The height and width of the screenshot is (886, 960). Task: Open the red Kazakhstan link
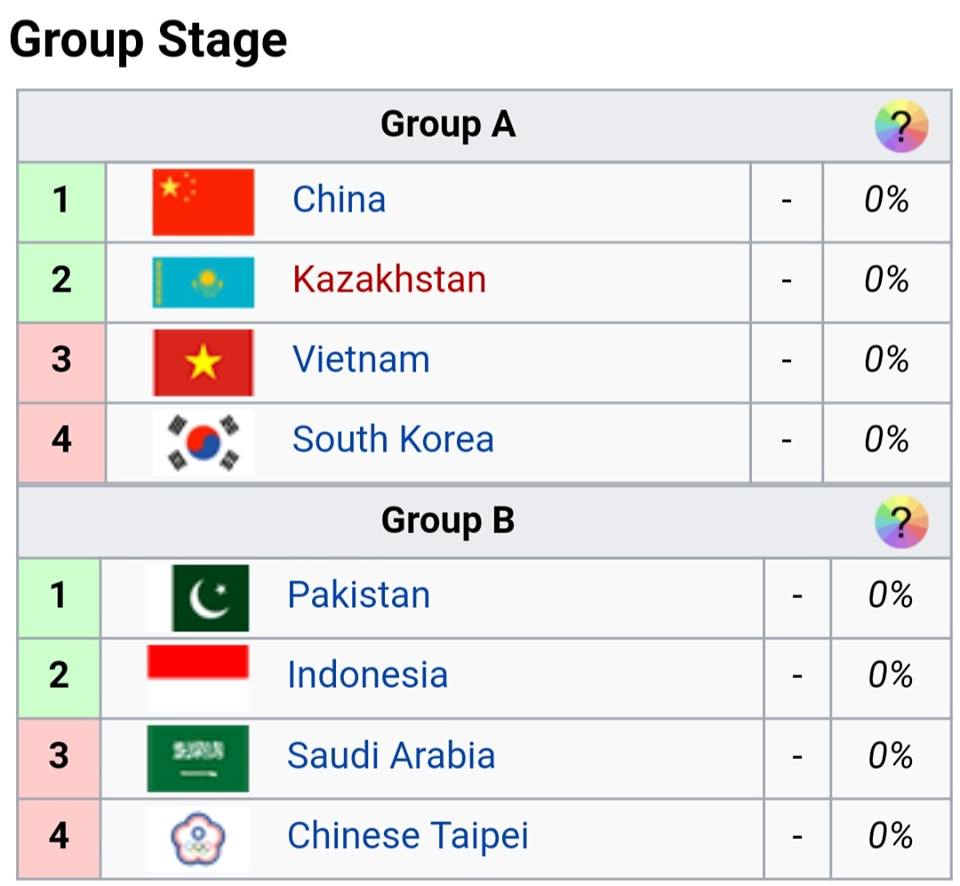pyautogui.click(x=389, y=279)
